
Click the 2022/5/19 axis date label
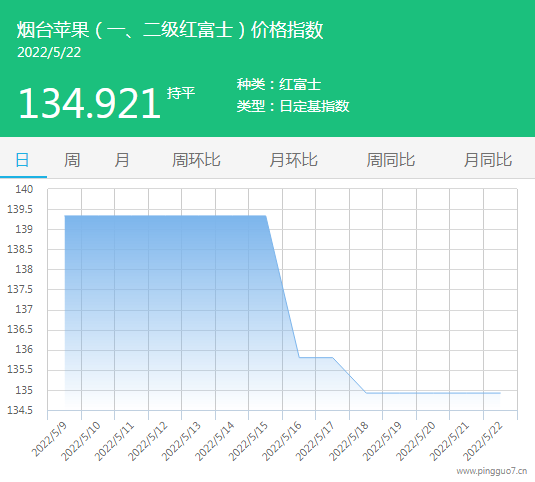point(382,441)
